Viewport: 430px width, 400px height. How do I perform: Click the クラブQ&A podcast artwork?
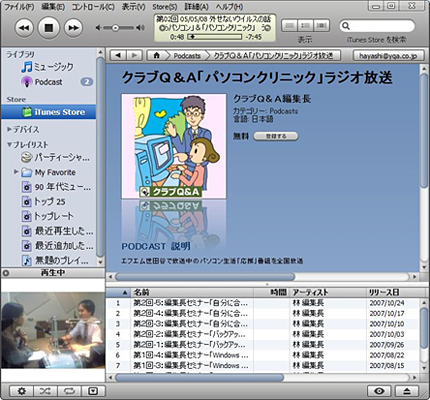click(174, 146)
